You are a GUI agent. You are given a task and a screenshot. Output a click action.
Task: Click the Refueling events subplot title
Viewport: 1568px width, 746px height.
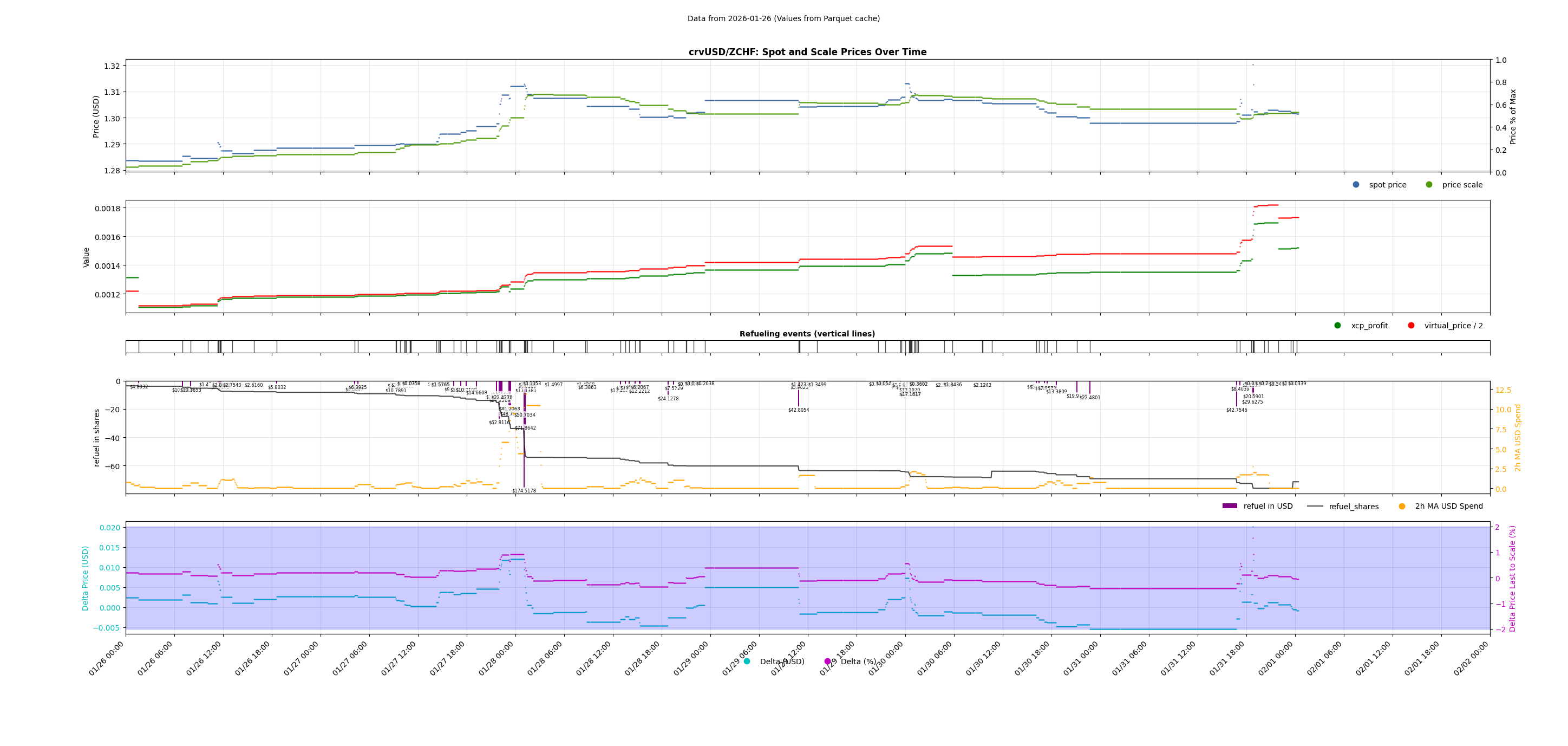[807, 334]
